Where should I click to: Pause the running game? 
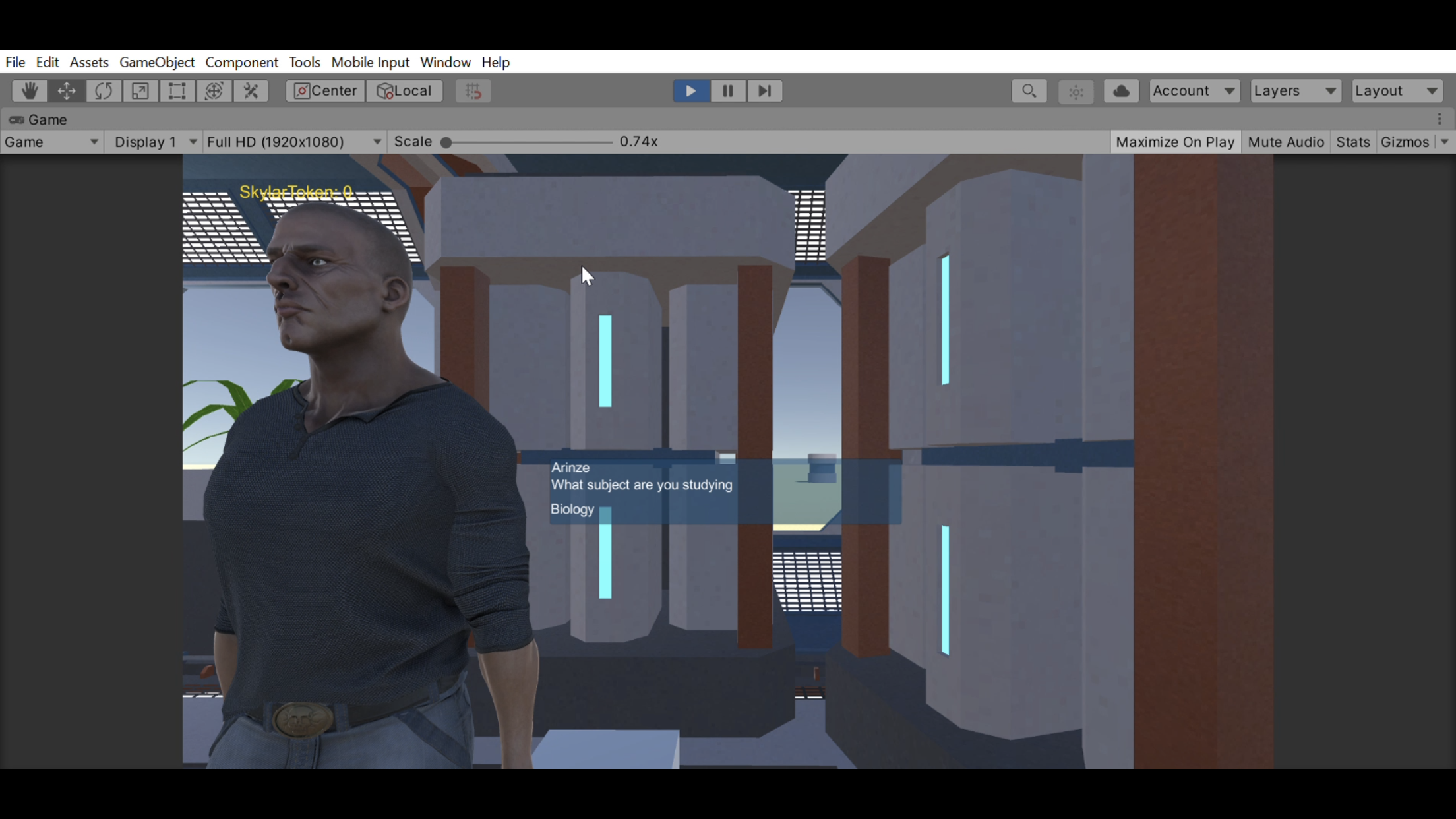[x=727, y=91]
